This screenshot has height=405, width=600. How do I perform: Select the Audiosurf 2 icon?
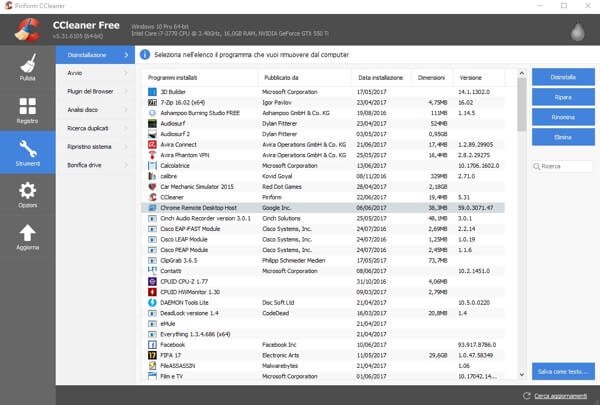point(152,134)
